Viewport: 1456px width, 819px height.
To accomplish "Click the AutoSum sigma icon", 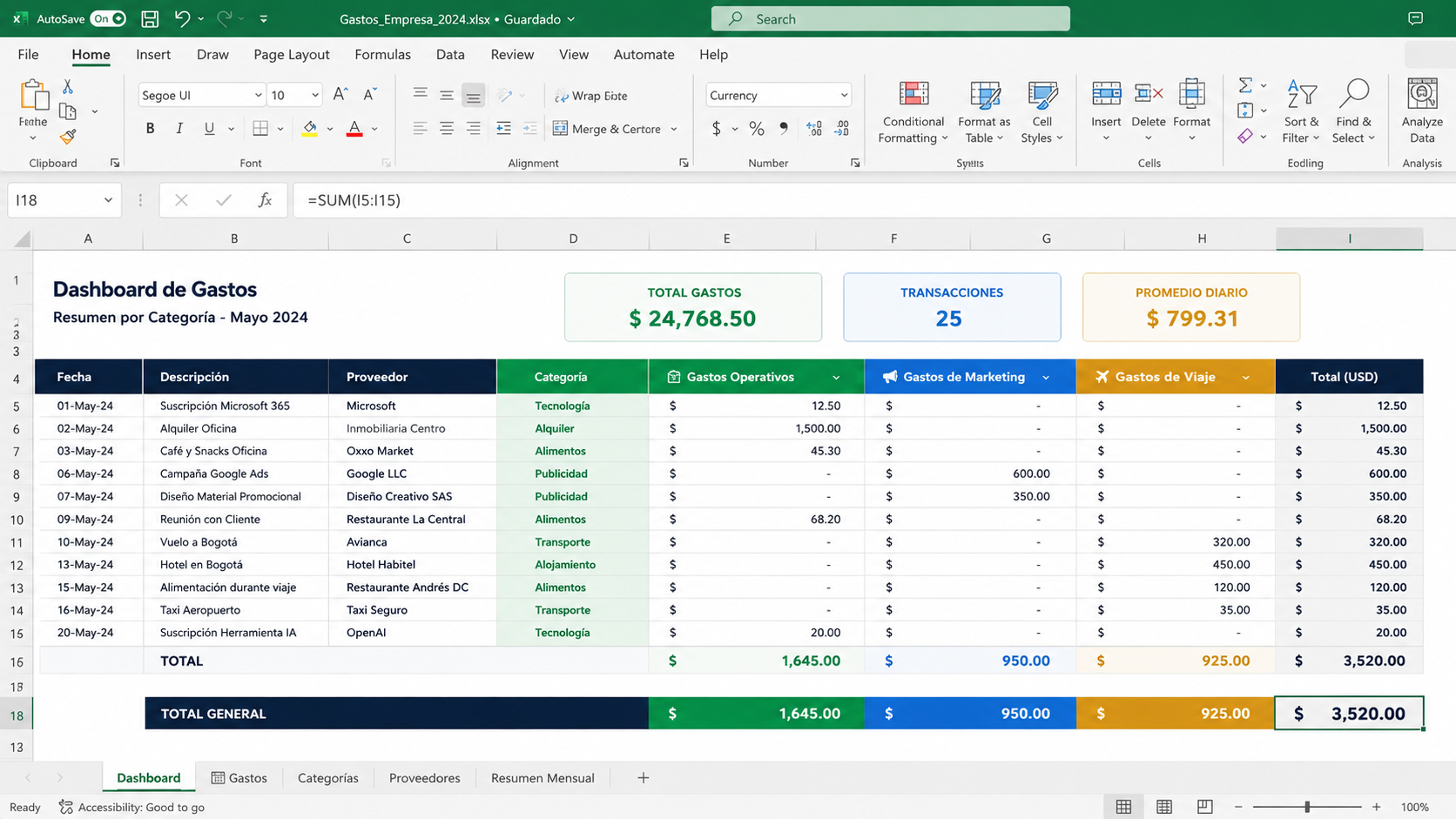I will point(1245,85).
